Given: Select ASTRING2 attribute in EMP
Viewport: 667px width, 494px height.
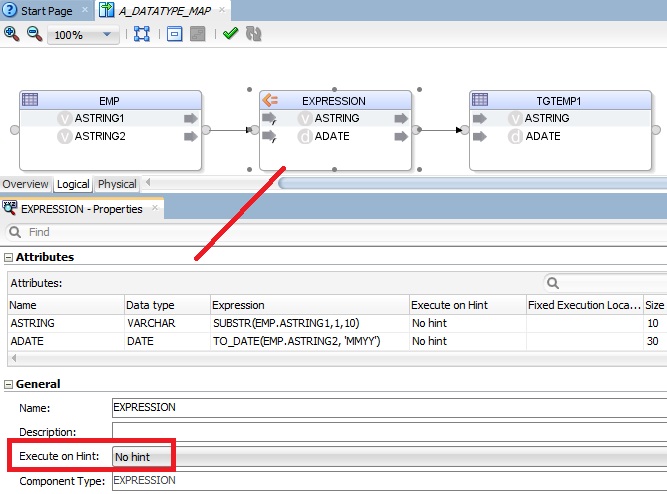Looking at the screenshot, I should pyautogui.click(x=100, y=136).
